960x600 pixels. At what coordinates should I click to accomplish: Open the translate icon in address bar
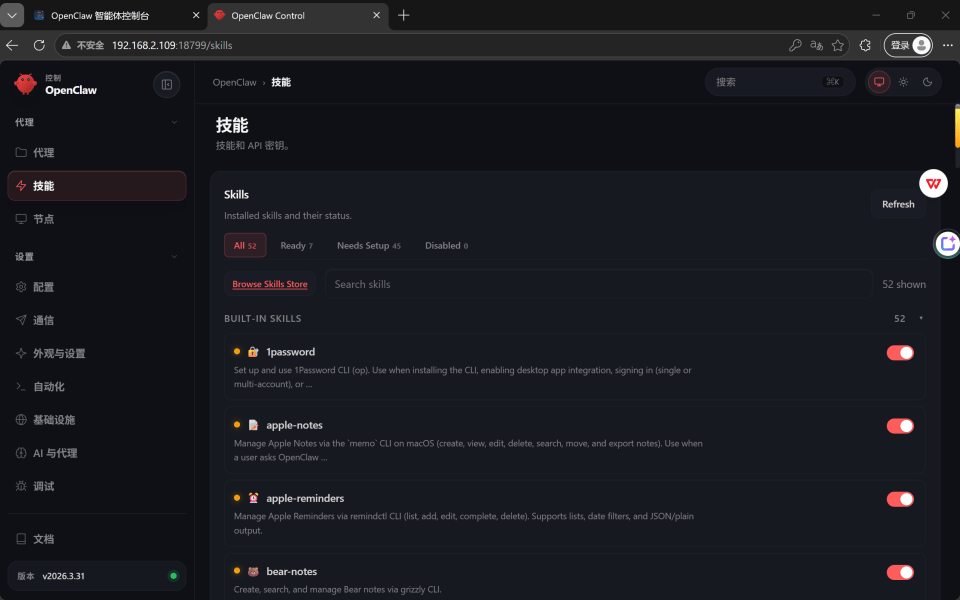[x=816, y=45]
